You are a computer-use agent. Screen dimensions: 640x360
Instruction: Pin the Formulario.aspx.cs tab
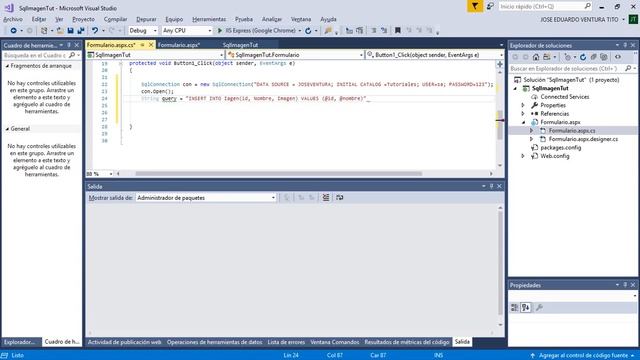click(x=142, y=45)
